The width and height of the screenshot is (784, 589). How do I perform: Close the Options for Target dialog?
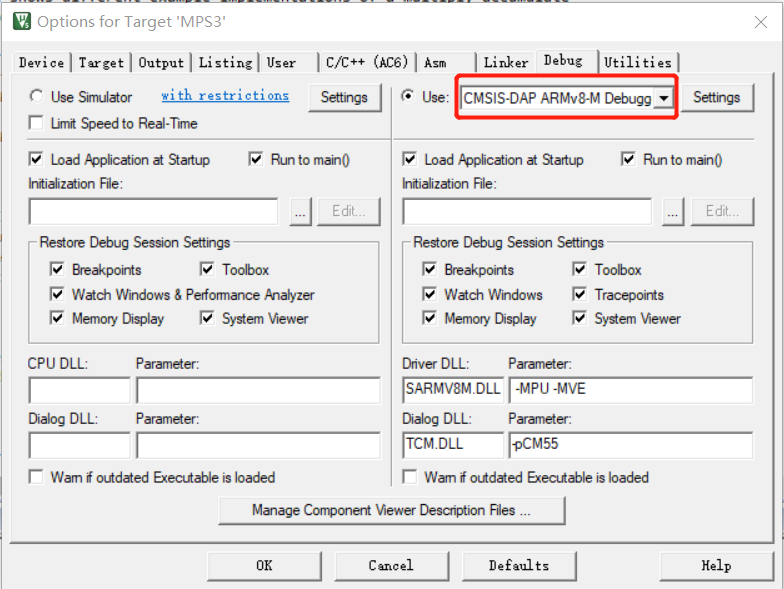pyautogui.click(x=760, y=22)
